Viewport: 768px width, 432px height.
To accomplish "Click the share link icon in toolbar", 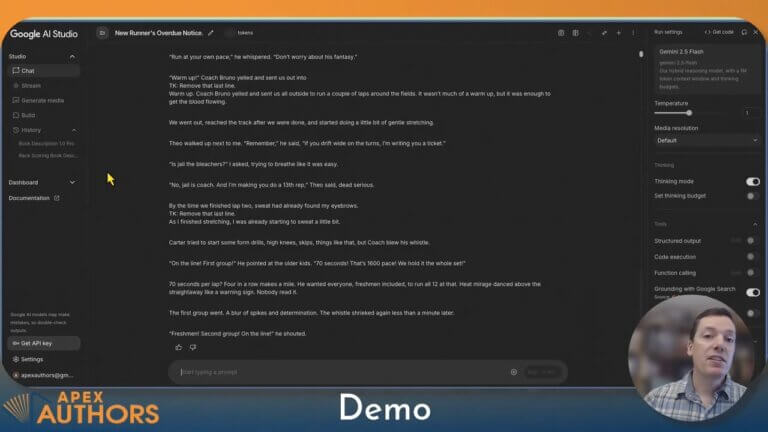I will 604,33.
